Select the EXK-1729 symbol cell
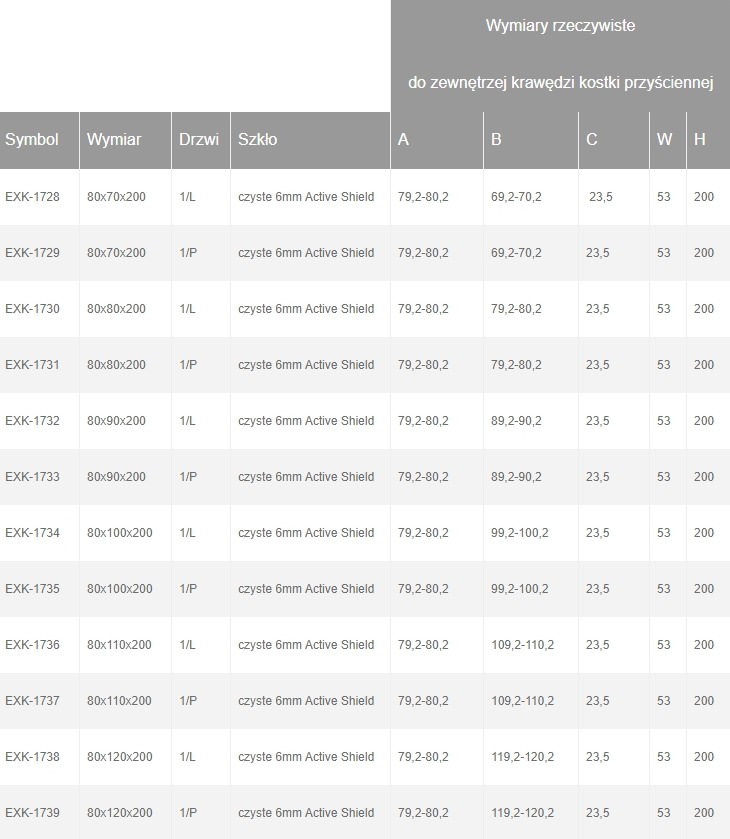 click(x=33, y=253)
